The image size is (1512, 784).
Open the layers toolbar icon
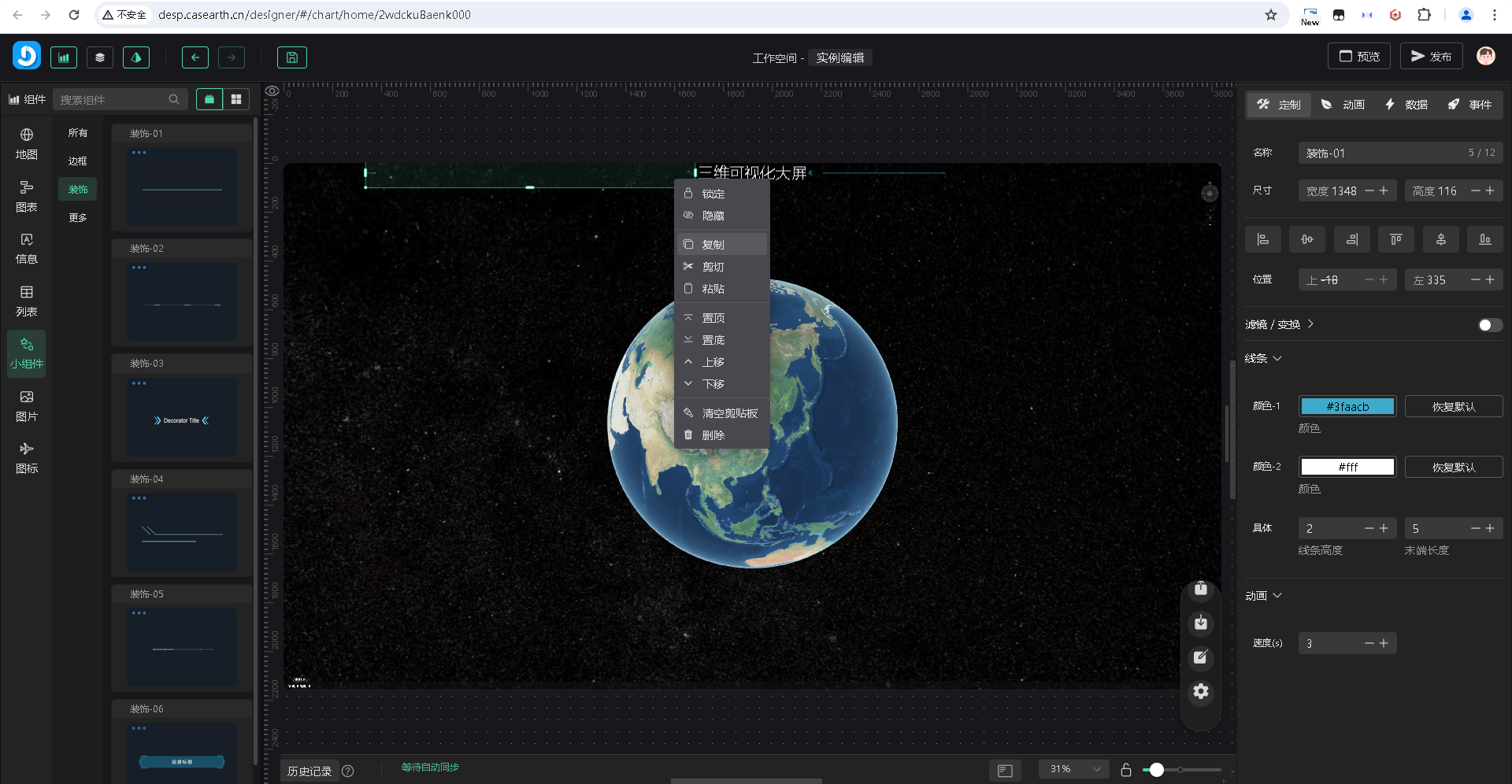(100, 57)
